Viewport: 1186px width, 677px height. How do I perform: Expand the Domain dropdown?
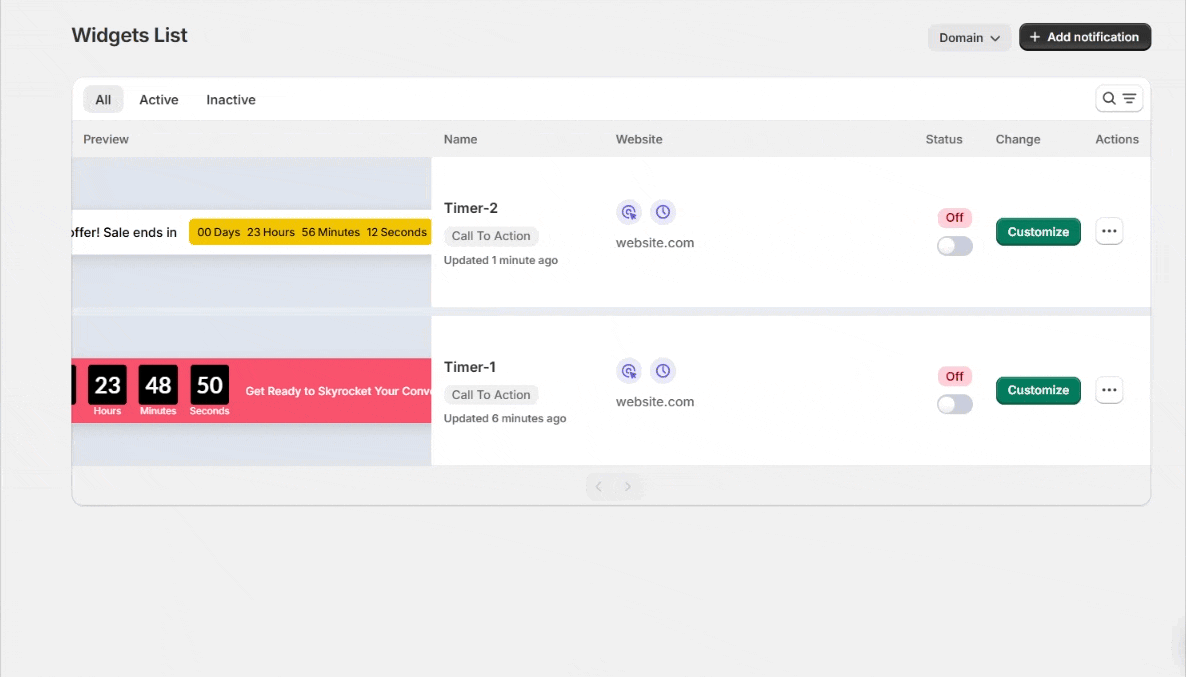pyautogui.click(x=969, y=38)
